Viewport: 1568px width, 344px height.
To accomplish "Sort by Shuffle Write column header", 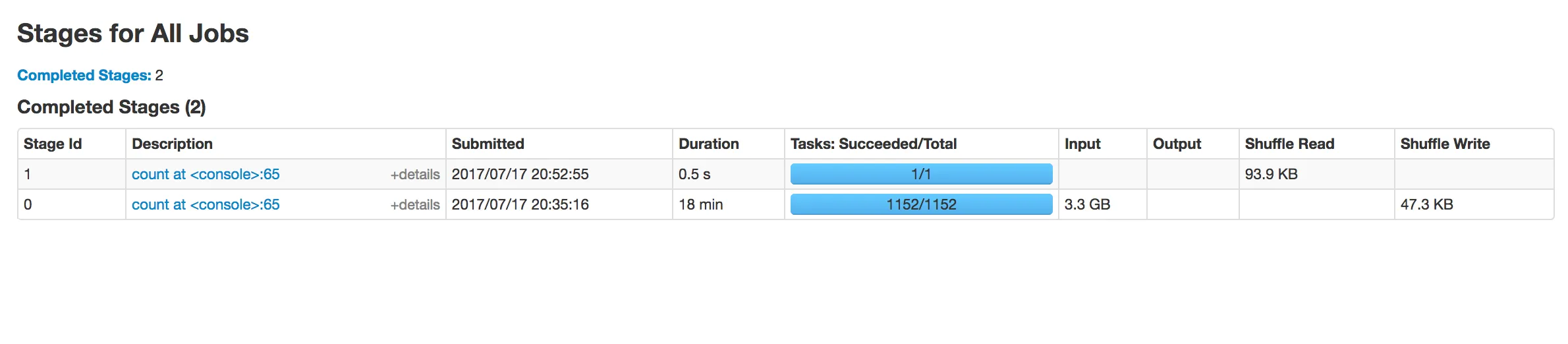I will 1444,144.
